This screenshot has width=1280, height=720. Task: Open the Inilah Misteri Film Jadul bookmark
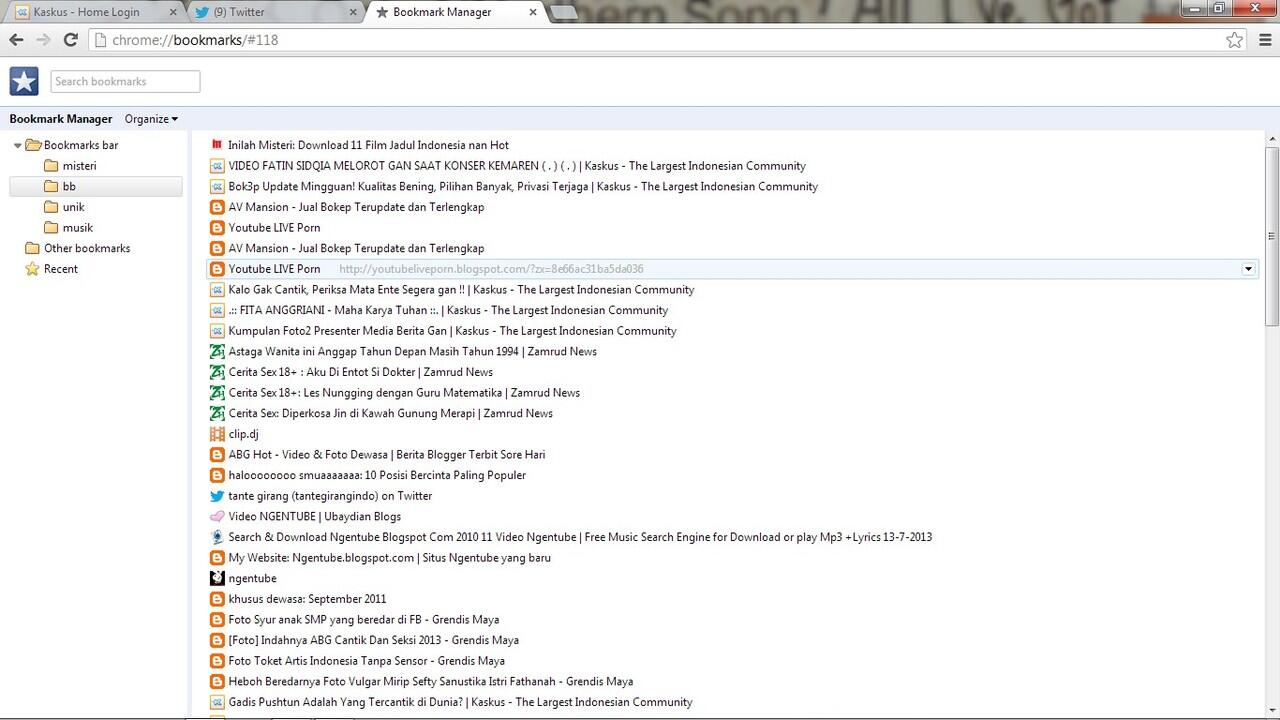(x=368, y=145)
